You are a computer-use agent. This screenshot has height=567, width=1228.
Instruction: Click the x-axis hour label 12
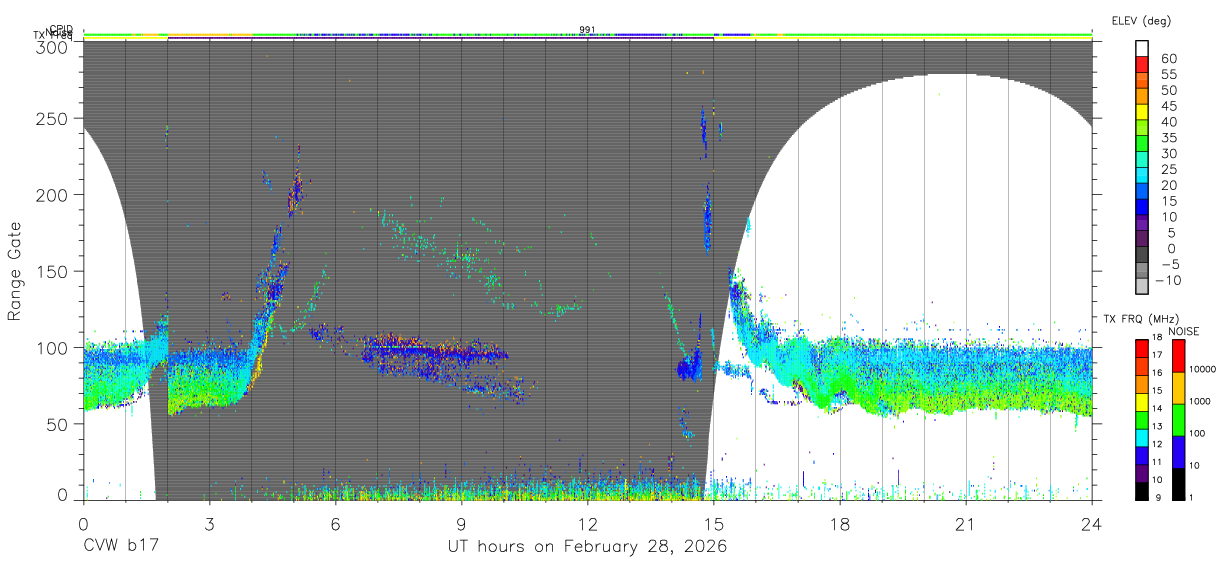coord(588,523)
